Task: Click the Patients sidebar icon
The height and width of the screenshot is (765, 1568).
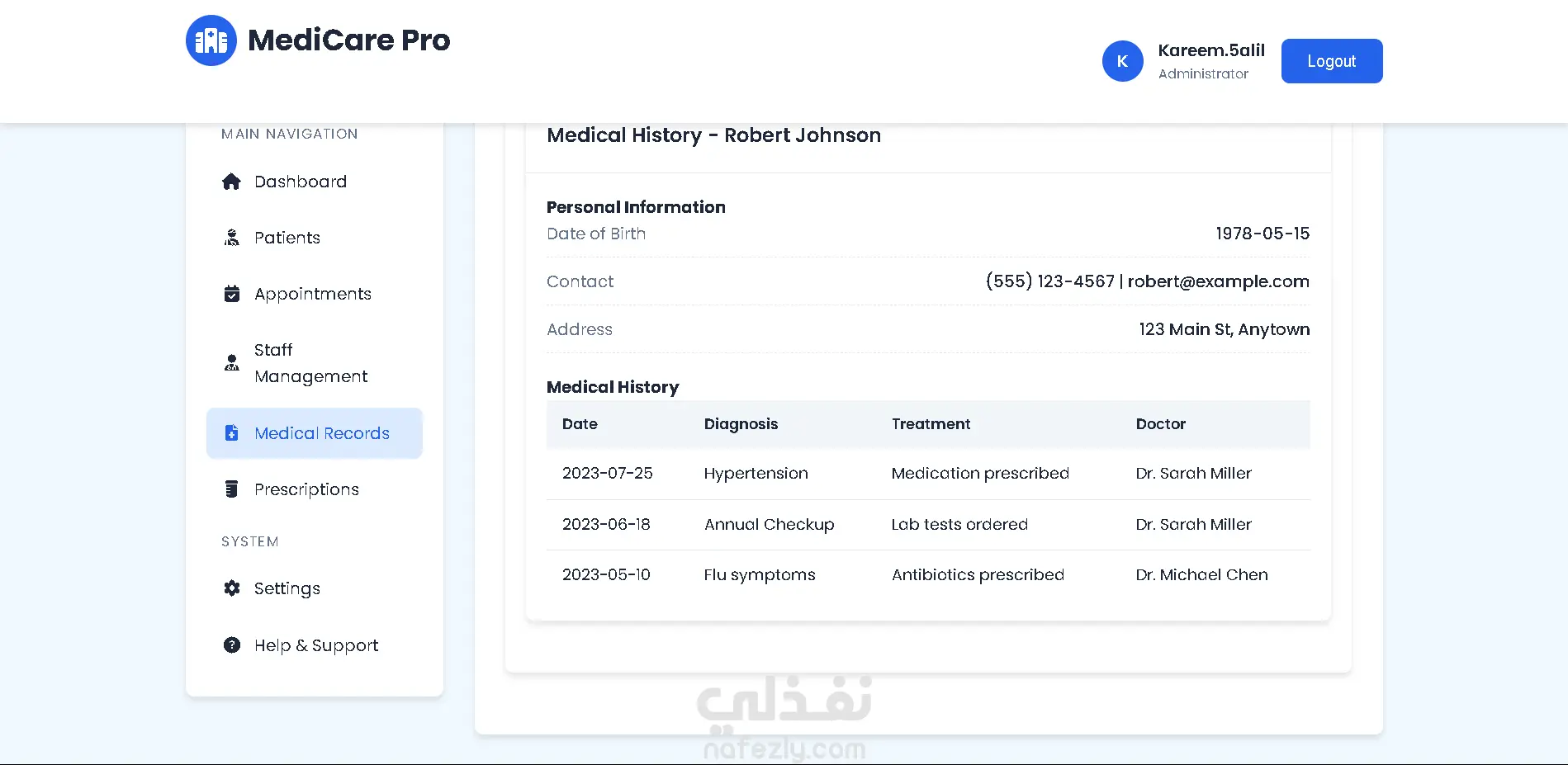Action: 231,238
